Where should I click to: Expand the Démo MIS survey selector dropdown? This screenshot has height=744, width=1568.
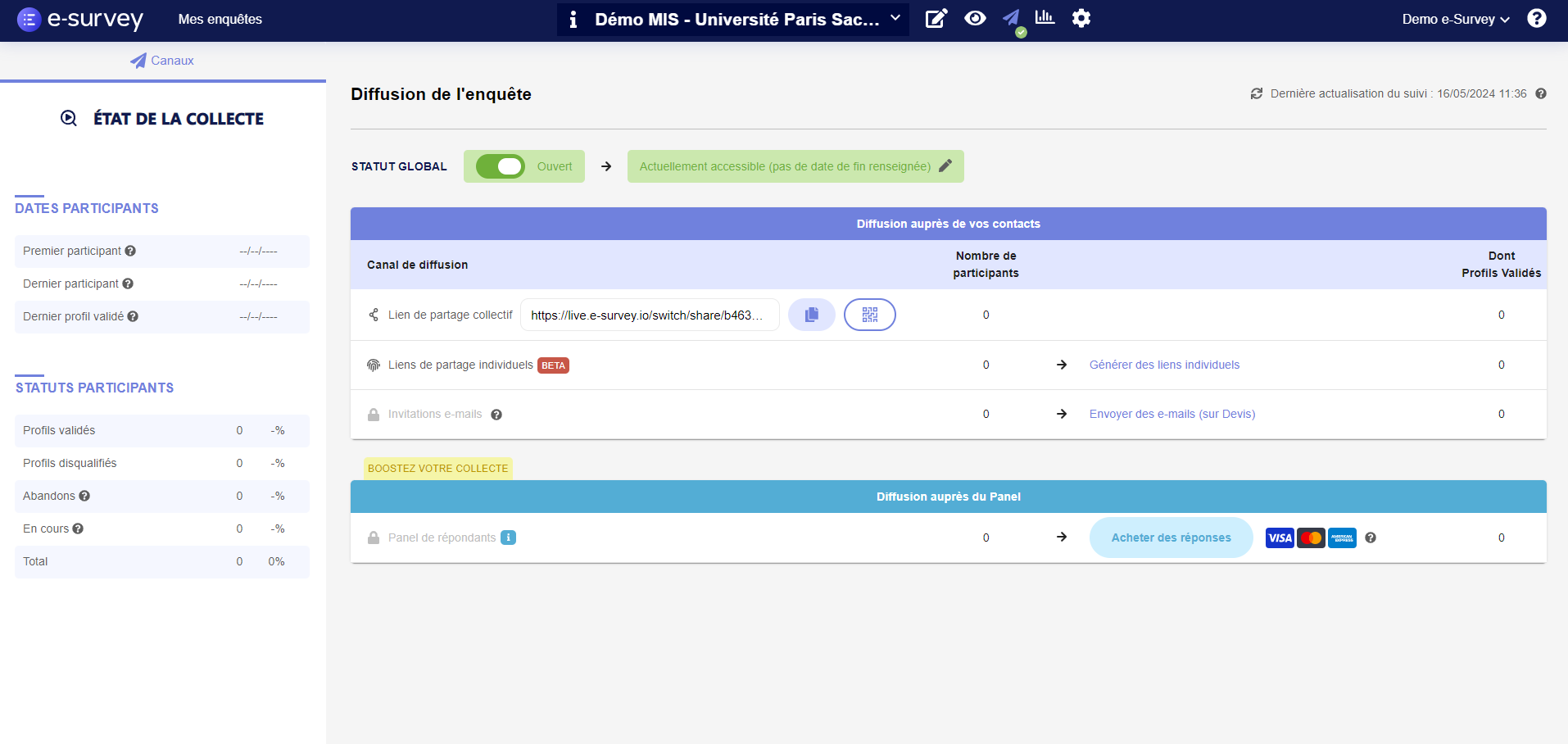pyautogui.click(x=895, y=18)
